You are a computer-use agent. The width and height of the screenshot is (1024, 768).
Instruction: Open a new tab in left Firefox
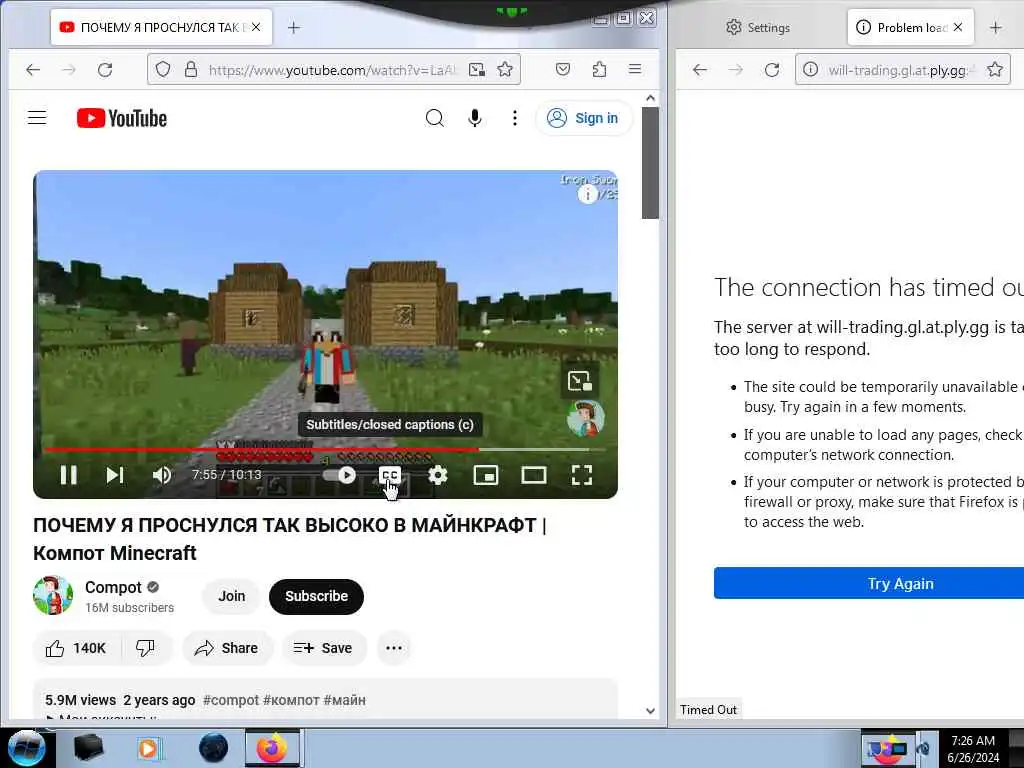(x=294, y=27)
